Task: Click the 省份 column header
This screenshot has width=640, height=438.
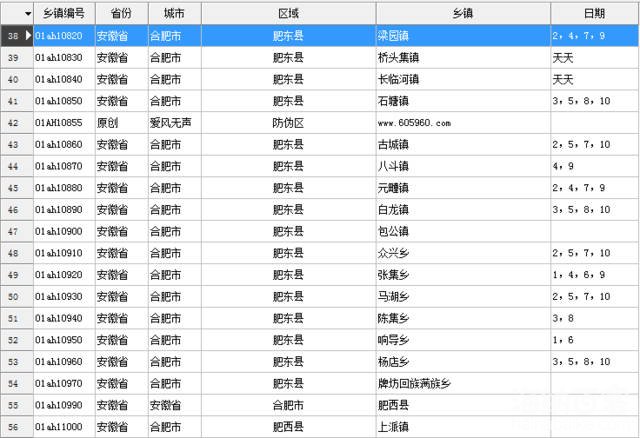Action: tap(121, 14)
